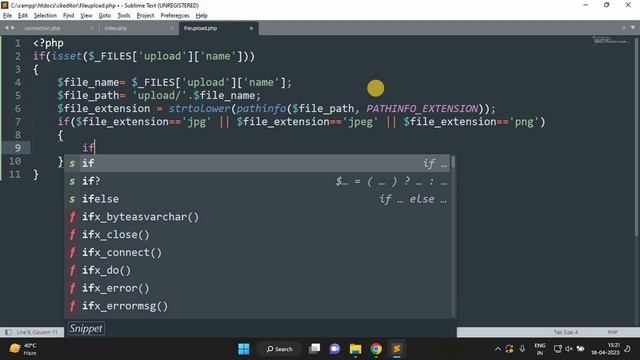The height and width of the screenshot is (360, 640).
Task: Click the minimap code preview
Action: (x=611, y=40)
